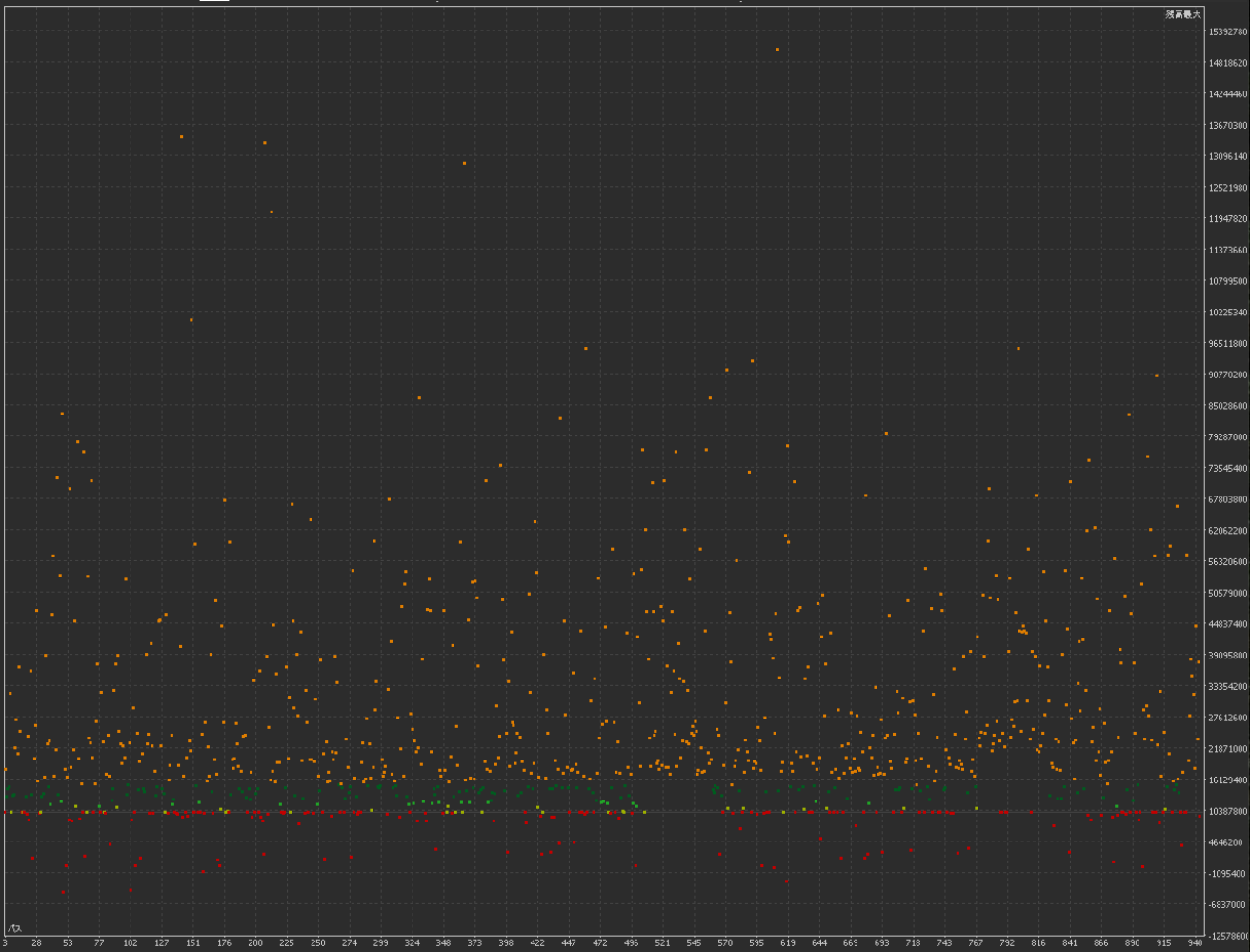Viewport: 1250px width, 952px height.
Task: Click x-axis tick label 151
Action: tap(192, 942)
